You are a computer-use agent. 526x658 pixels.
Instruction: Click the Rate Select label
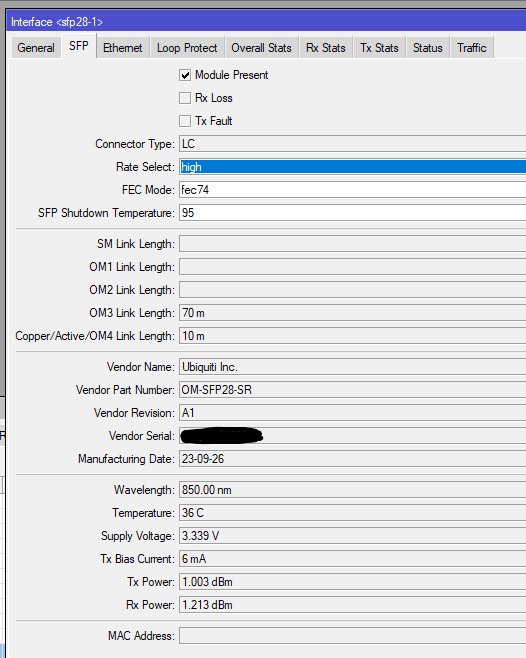click(x=145, y=167)
